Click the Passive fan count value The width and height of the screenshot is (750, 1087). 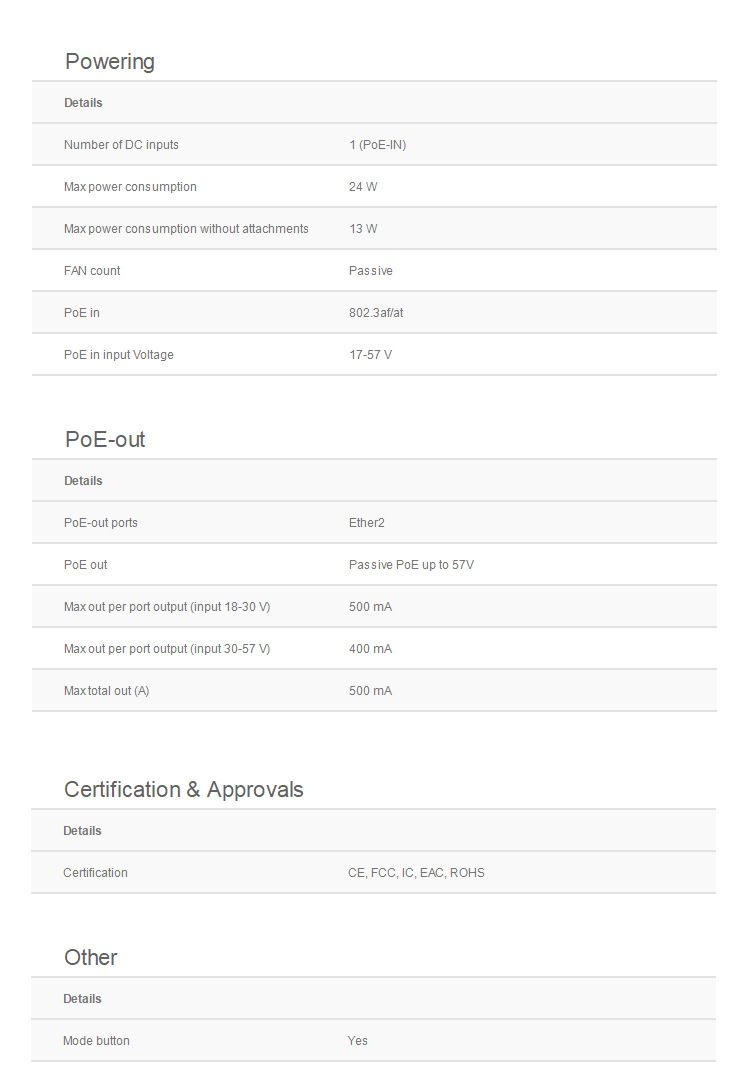(x=370, y=271)
